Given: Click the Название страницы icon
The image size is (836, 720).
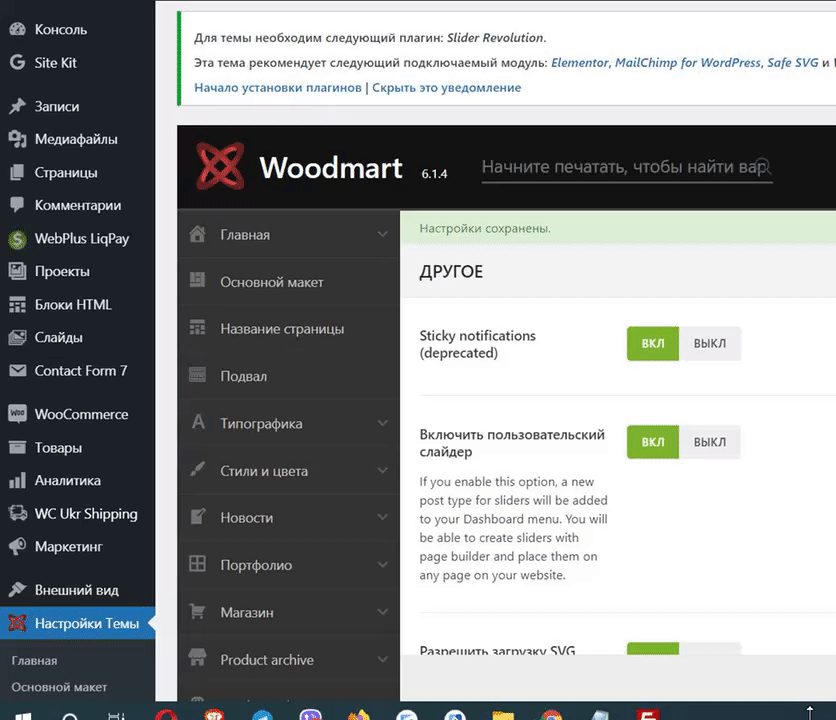Looking at the screenshot, I should click(197, 327).
